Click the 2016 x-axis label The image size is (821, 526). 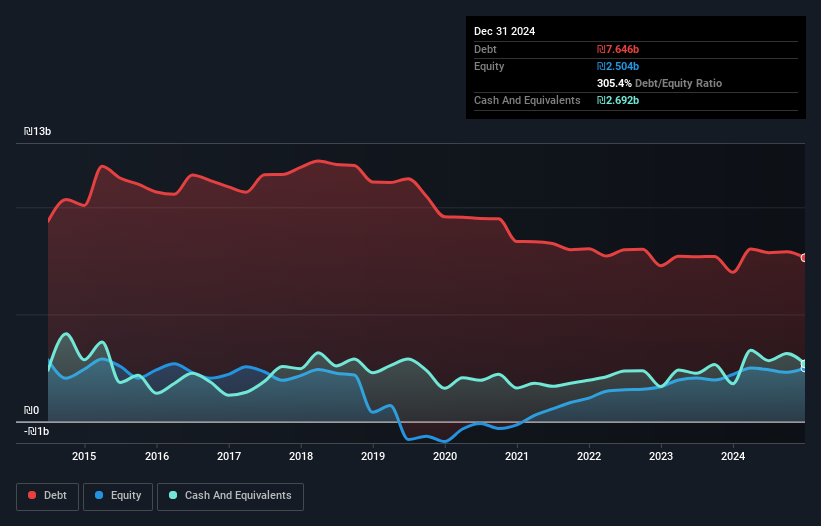(157, 456)
